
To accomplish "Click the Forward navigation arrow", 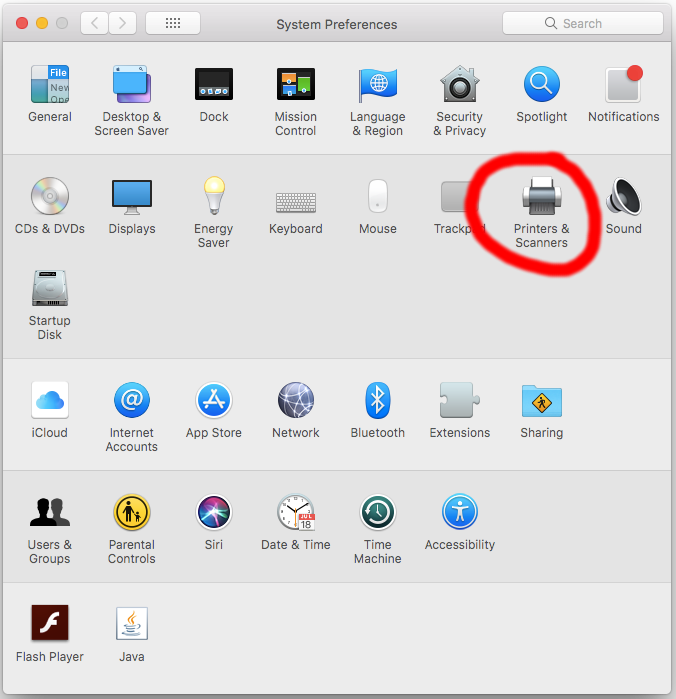I will point(122,23).
